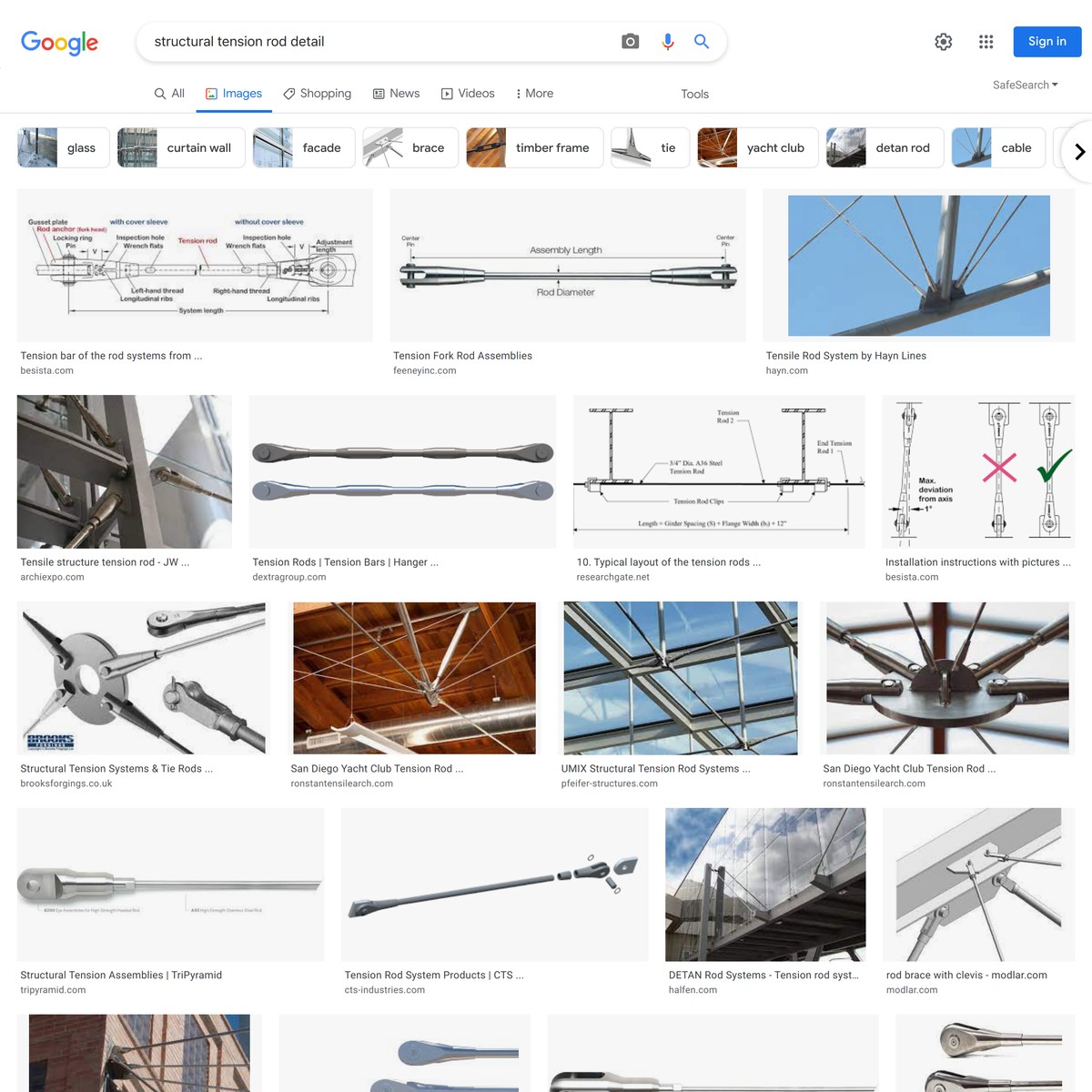Activate voice search microphone

[667, 41]
